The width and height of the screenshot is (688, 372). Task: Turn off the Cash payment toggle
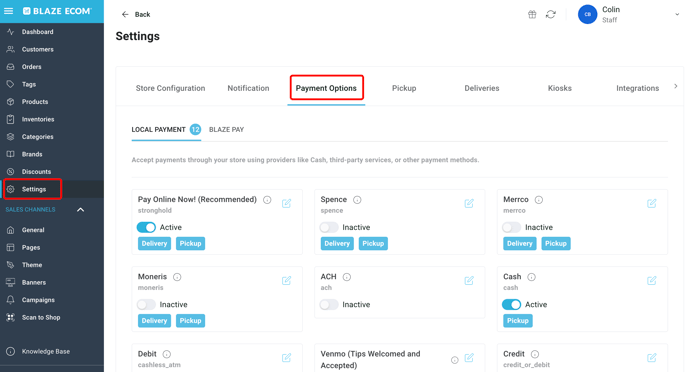click(511, 304)
